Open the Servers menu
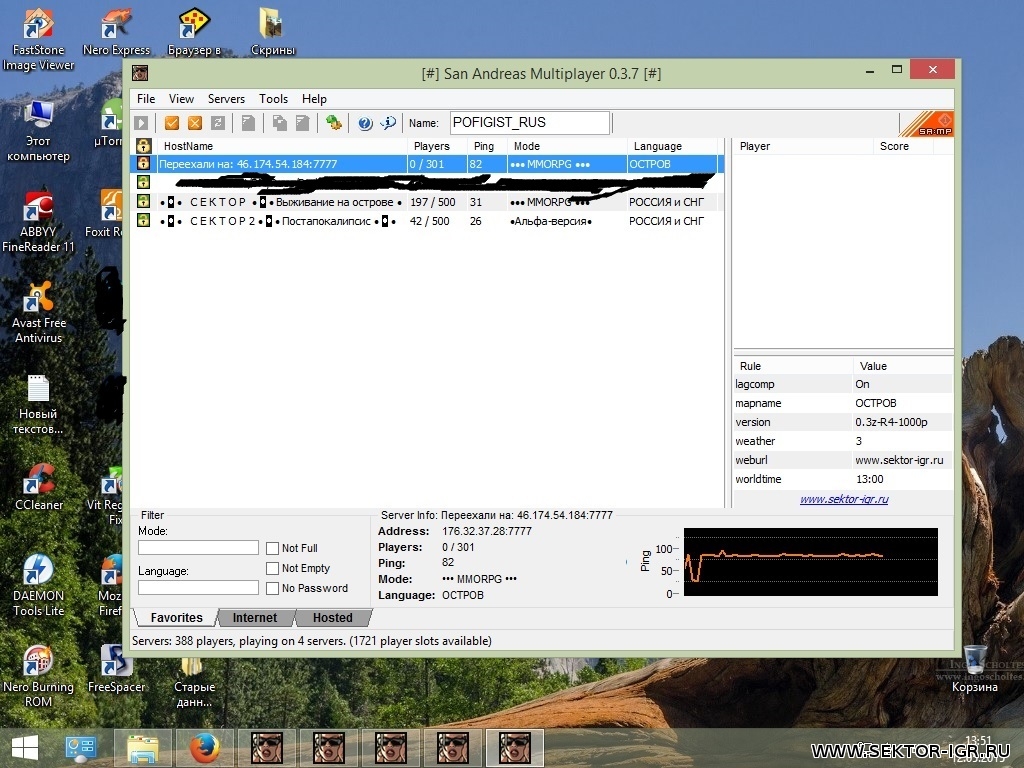Screen dimensions: 1024x768 pos(226,99)
